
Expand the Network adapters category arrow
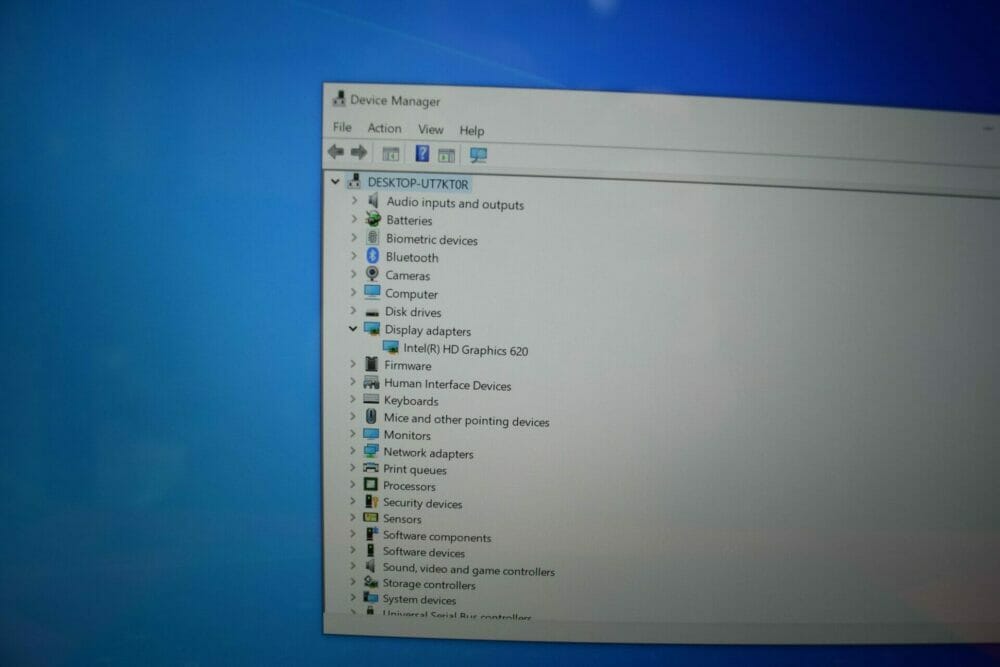[x=353, y=451]
